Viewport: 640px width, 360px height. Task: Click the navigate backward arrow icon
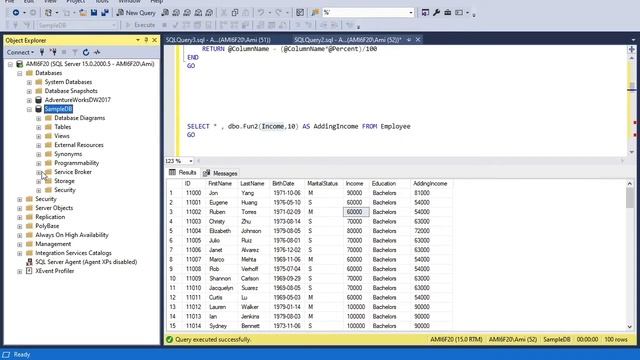16,13
